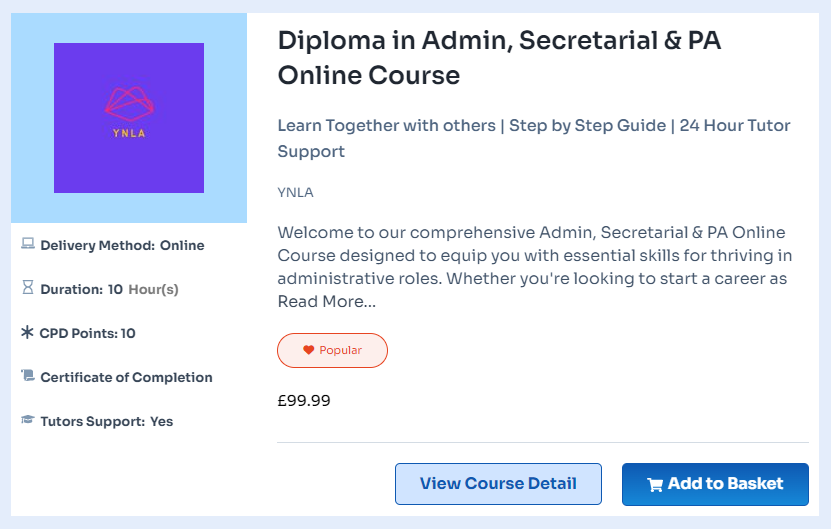The image size is (831, 529).
Task: Click the Tutors Support: Yes label
Action: (107, 421)
